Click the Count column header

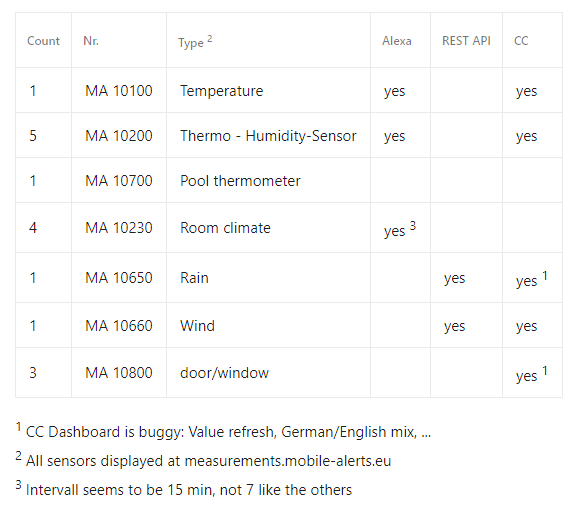[43, 41]
